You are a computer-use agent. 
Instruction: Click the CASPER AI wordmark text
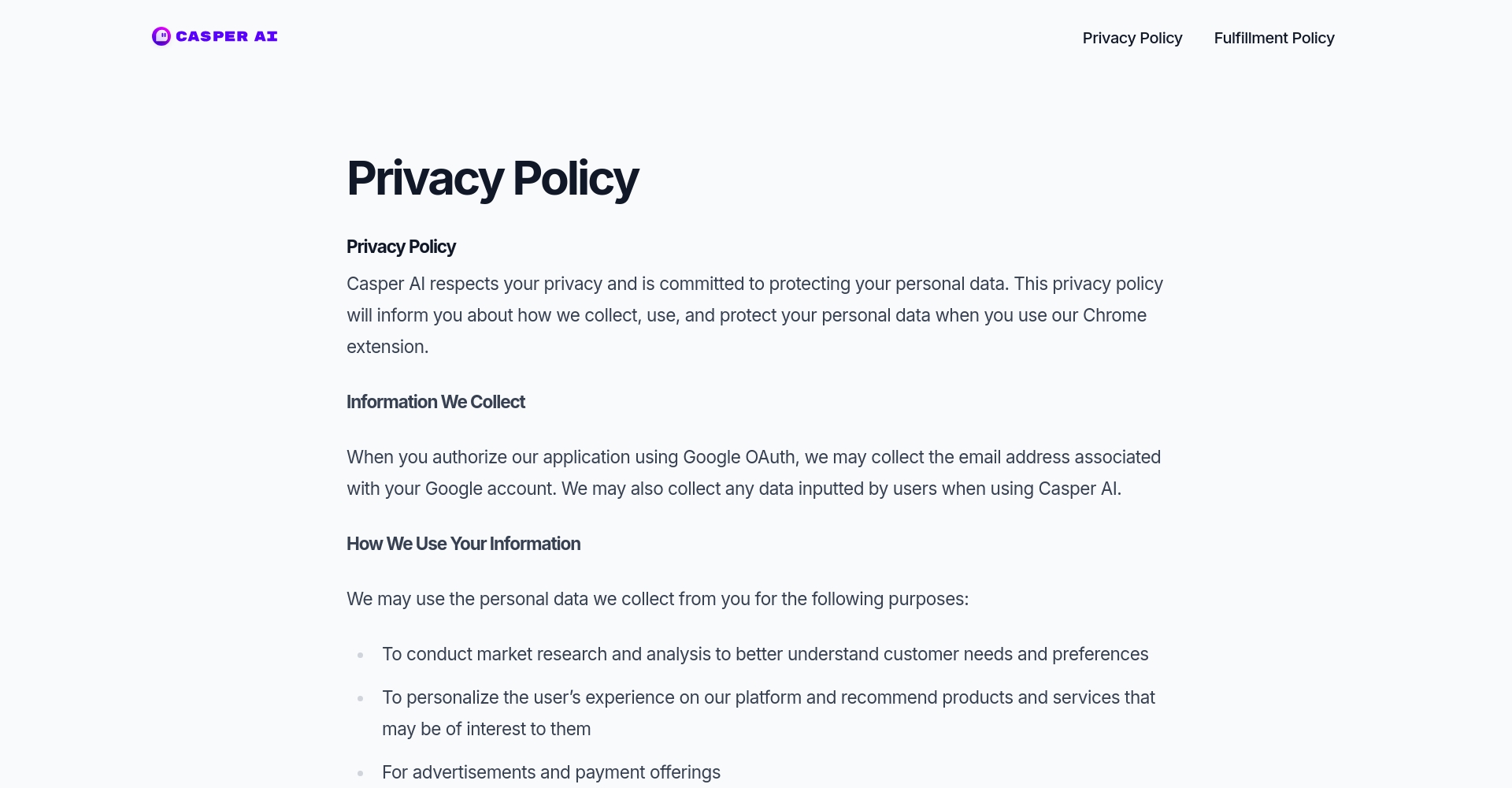tap(227, 36)
